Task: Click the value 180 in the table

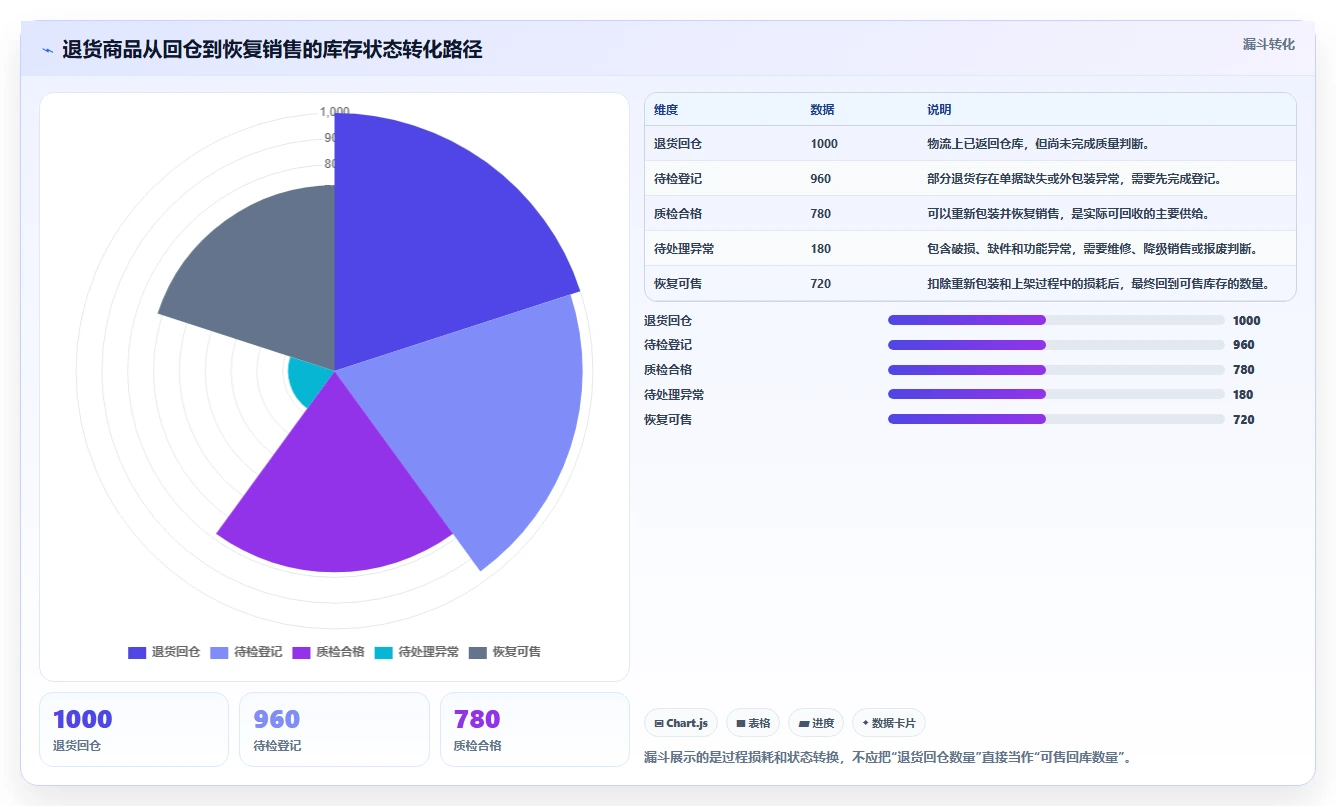Action: [x=821, y=249]
